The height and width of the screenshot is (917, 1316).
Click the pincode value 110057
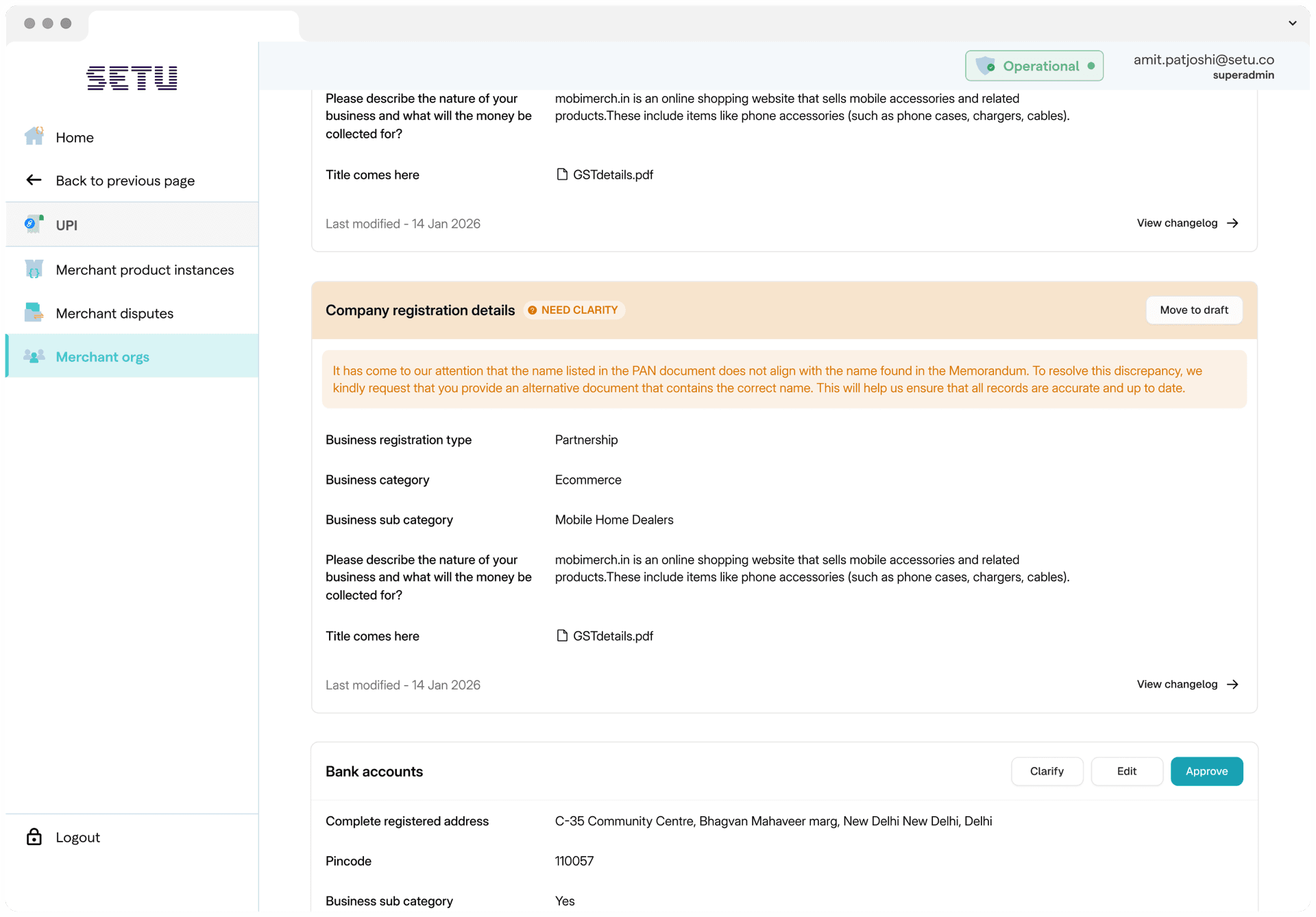574,861
